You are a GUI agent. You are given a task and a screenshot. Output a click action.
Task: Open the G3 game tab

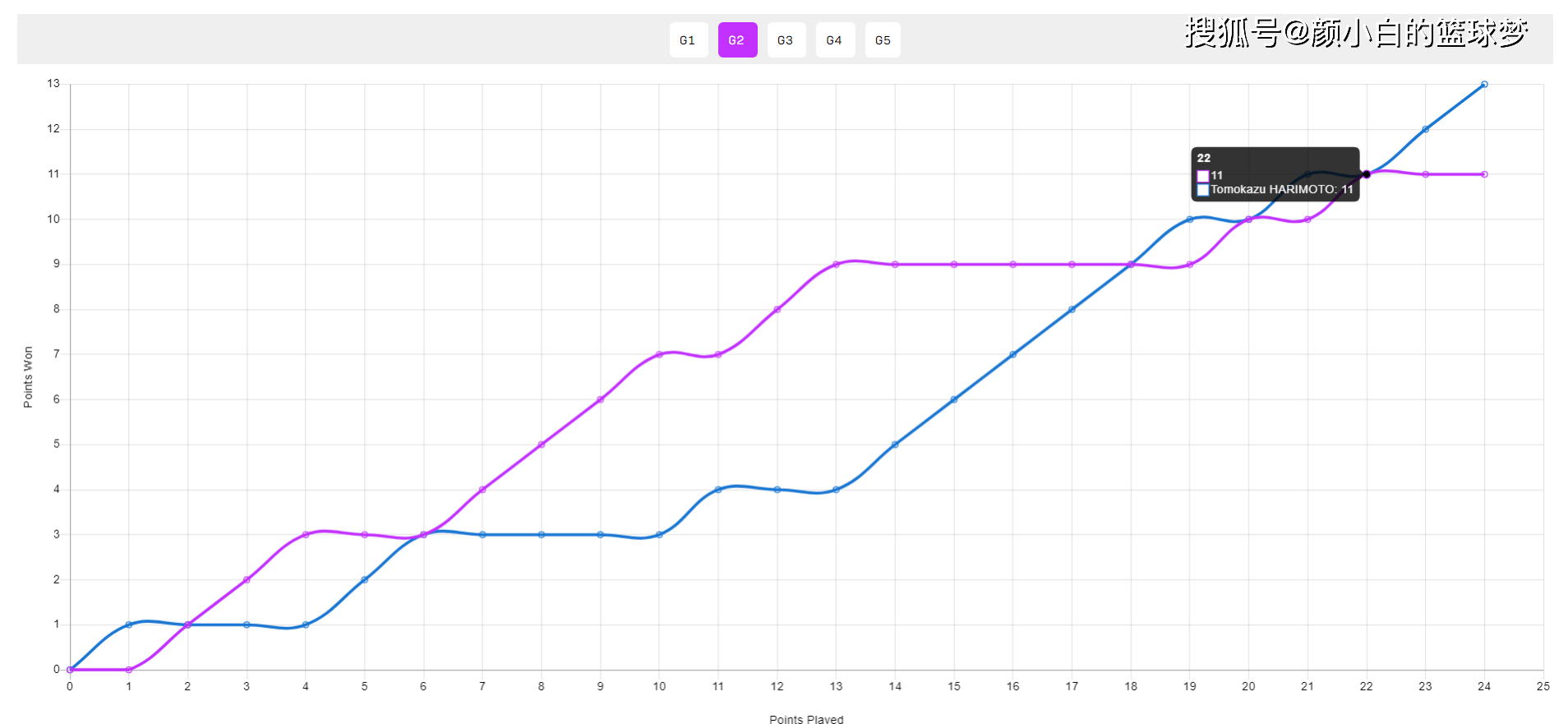pos(786,40)
